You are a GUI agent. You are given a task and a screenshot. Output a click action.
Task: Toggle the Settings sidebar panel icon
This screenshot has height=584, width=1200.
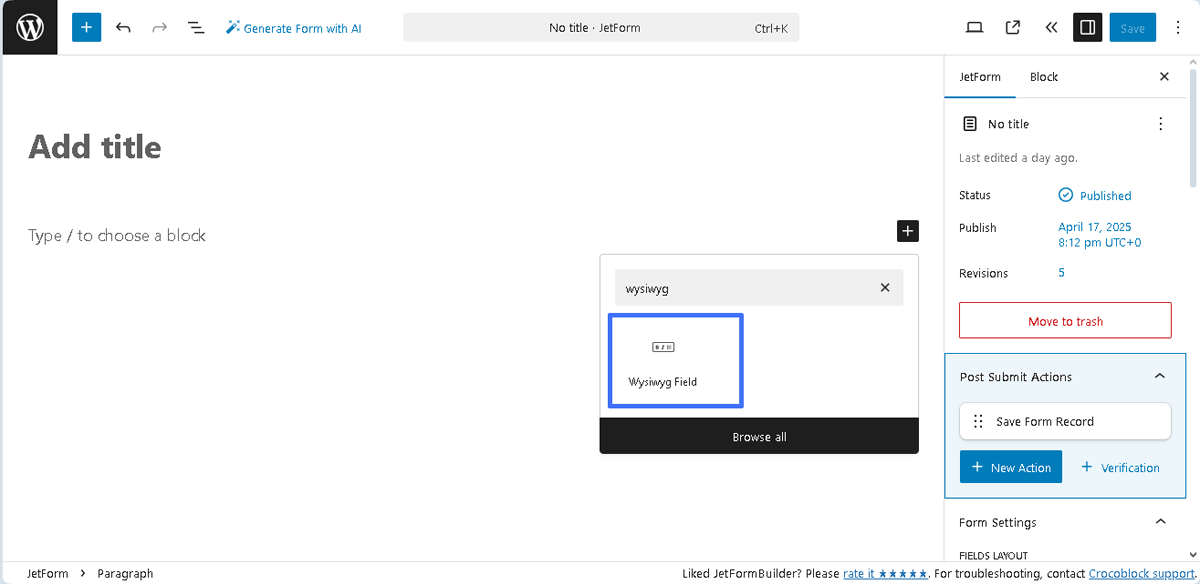pos(1087,27)
